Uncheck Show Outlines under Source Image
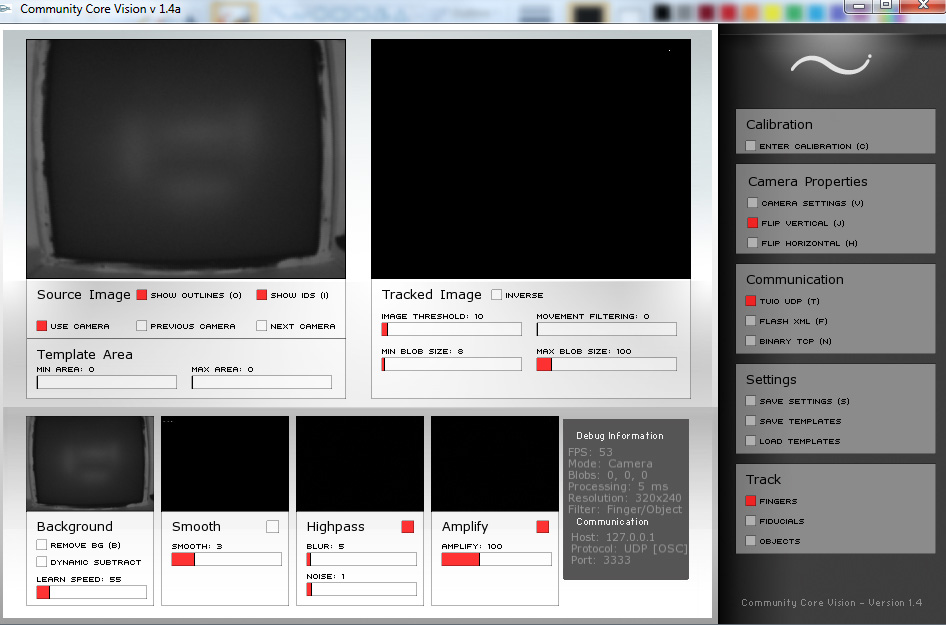This screenshot has height=625, width=946. pos(142,295)
